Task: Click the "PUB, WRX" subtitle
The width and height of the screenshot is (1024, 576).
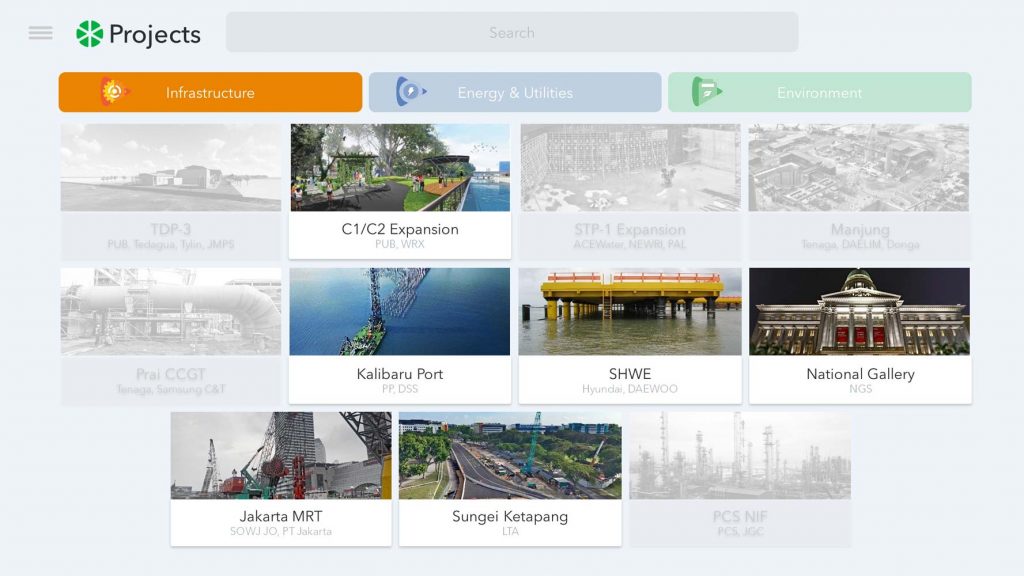Action: [x=400, y=244]
